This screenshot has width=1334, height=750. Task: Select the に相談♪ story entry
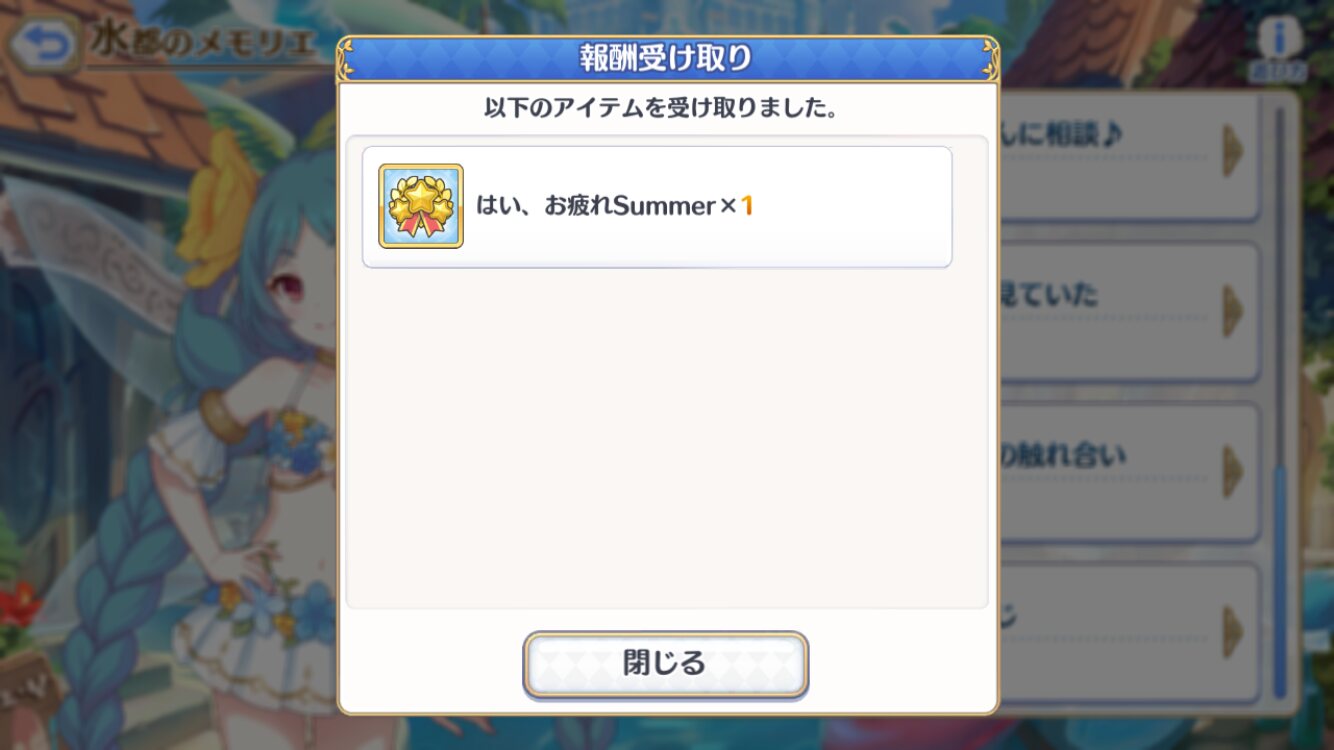click(x=1130, y=152)
